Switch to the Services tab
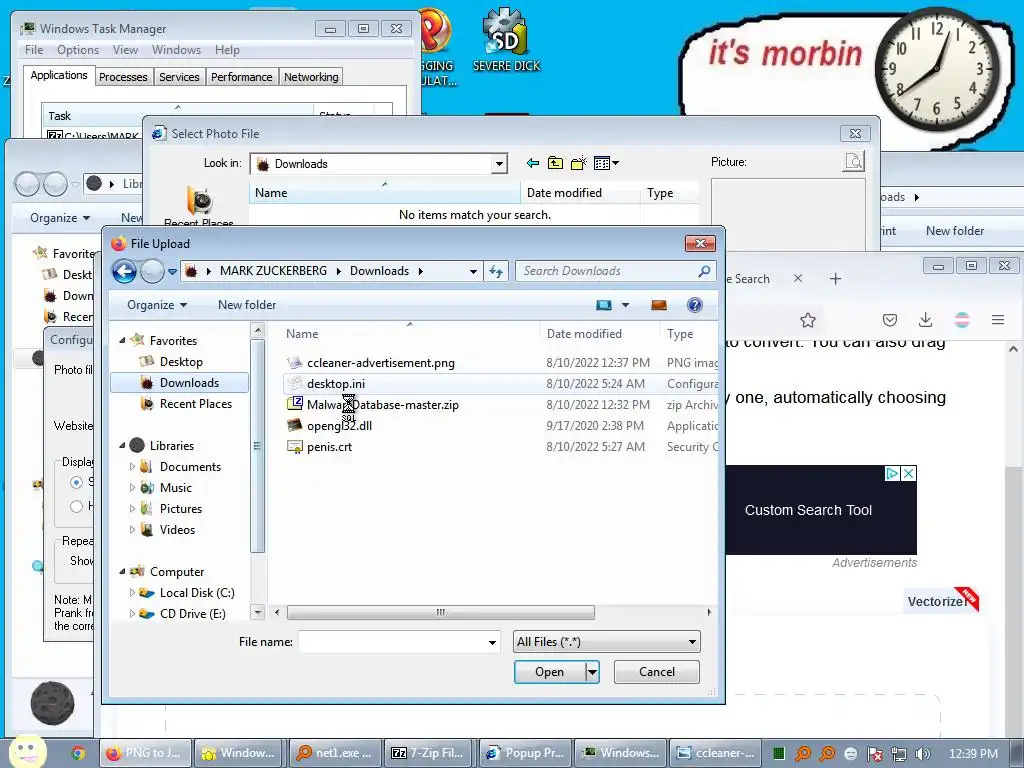Screen dimensions: 1024x768 pos(180,77)
